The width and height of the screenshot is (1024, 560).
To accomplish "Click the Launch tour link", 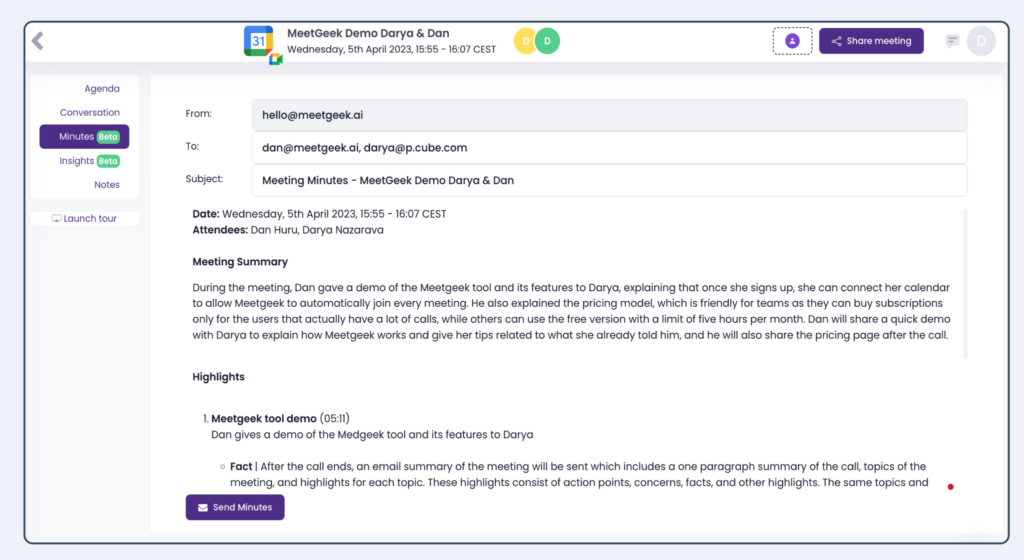I will (84, 219).
